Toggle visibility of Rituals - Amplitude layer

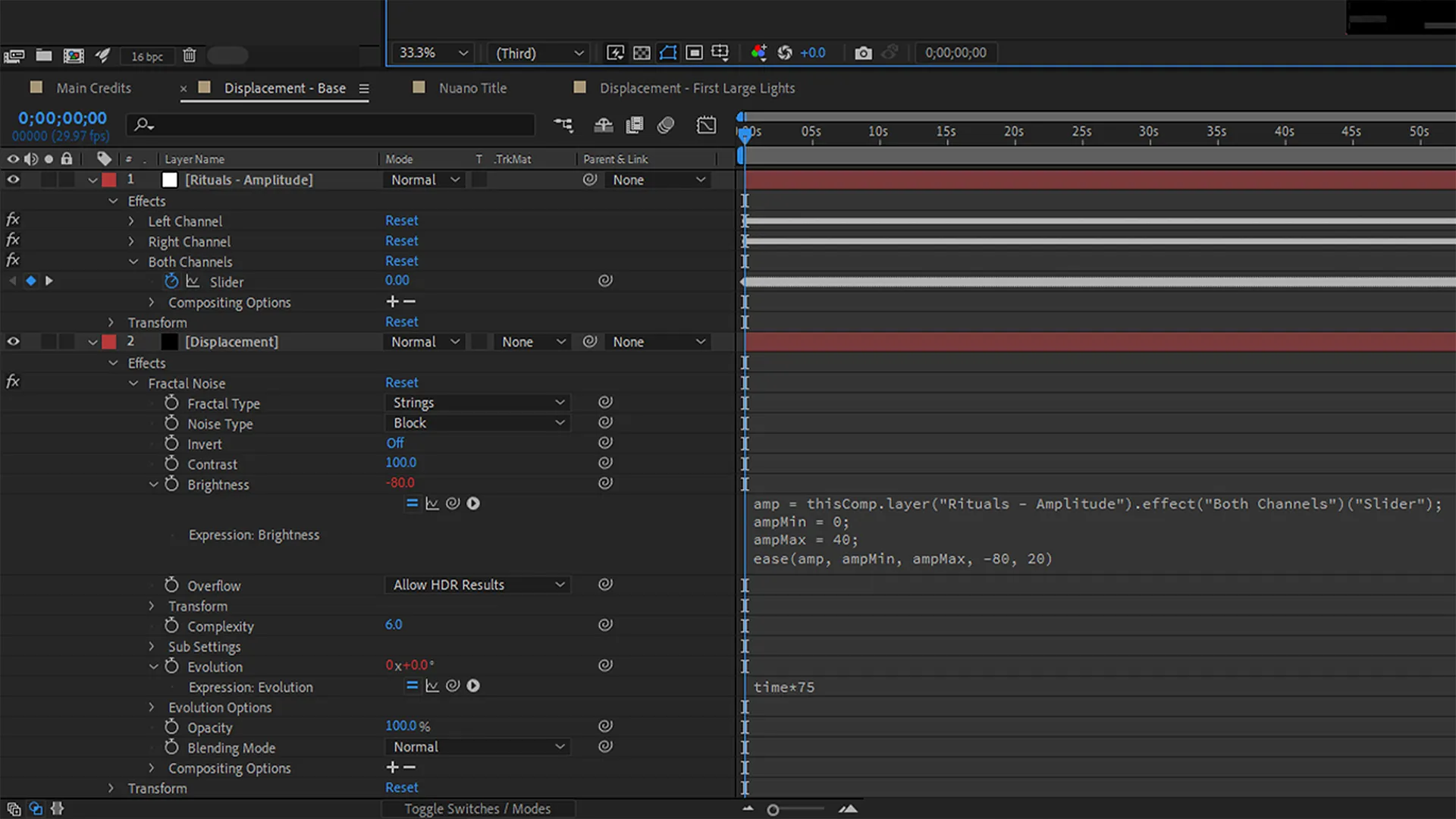[x=14, y=180]
